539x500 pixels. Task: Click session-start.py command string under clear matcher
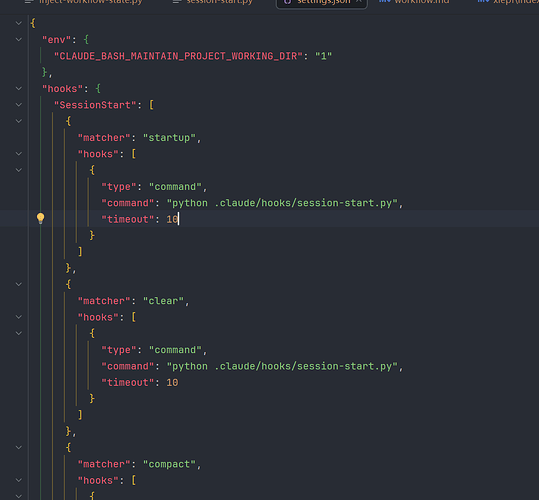282,366
